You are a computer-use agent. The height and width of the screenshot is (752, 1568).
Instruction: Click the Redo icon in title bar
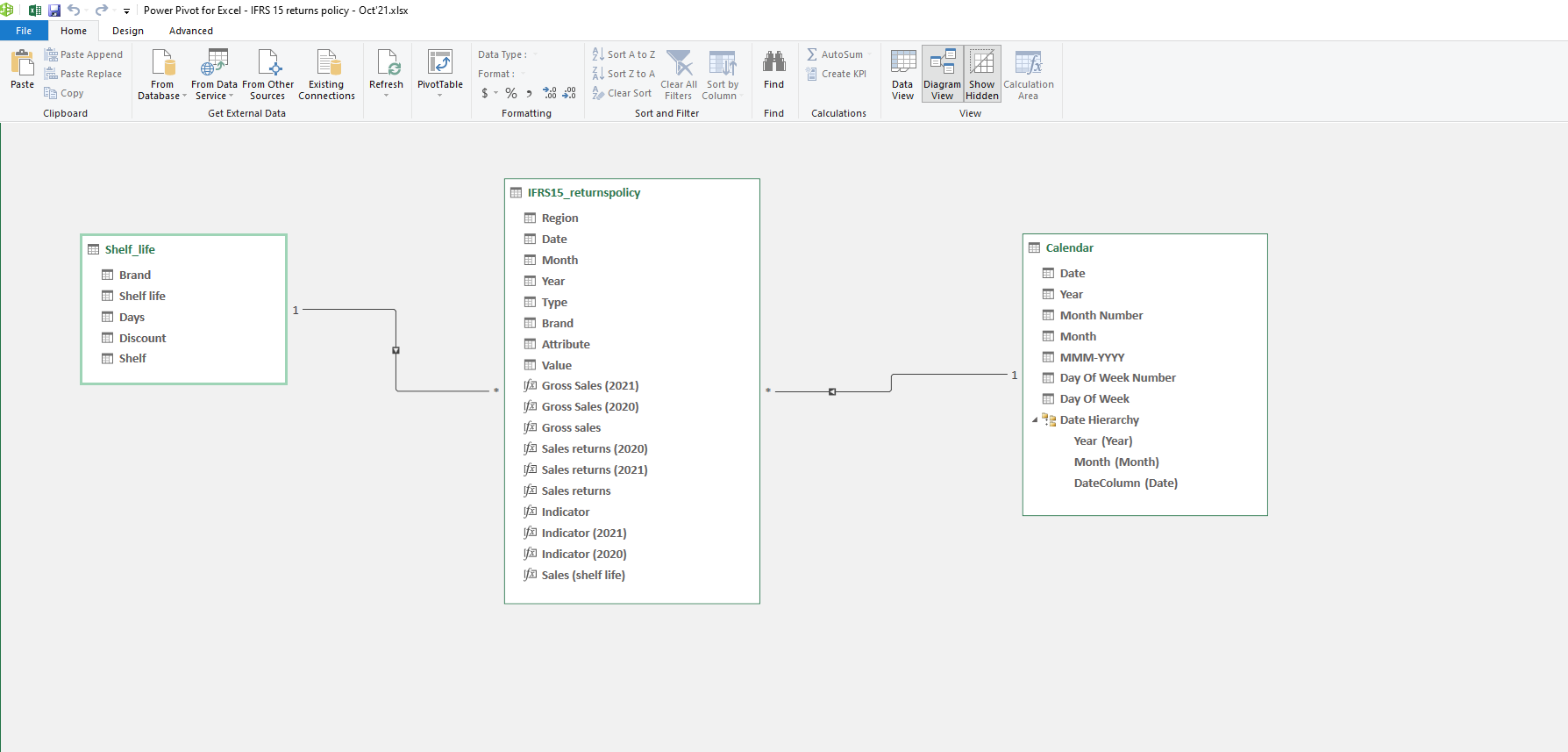tap(101, 11)
